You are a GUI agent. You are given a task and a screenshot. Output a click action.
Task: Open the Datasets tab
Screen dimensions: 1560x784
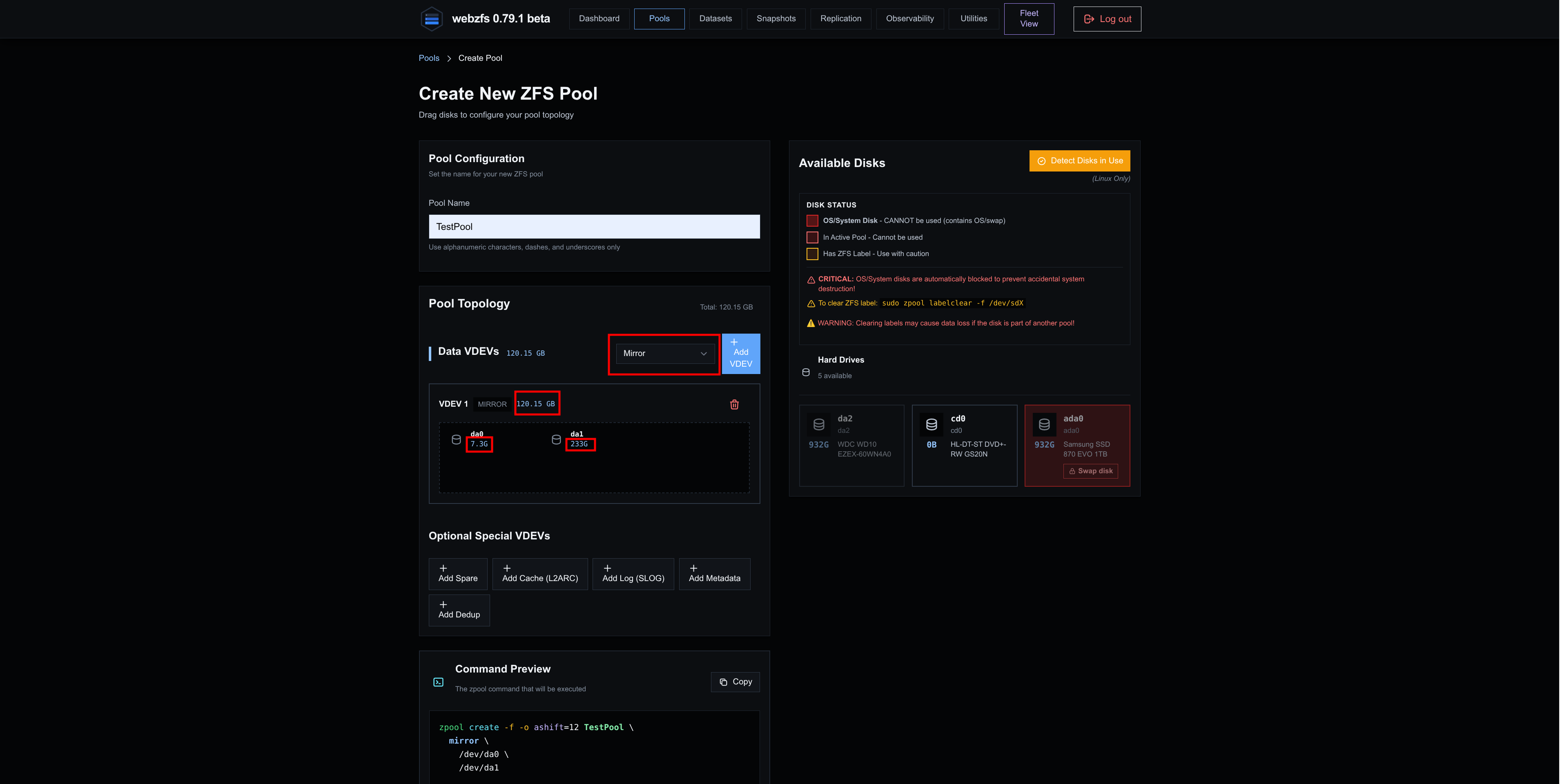pyautogui.click(x=715, y=19)
